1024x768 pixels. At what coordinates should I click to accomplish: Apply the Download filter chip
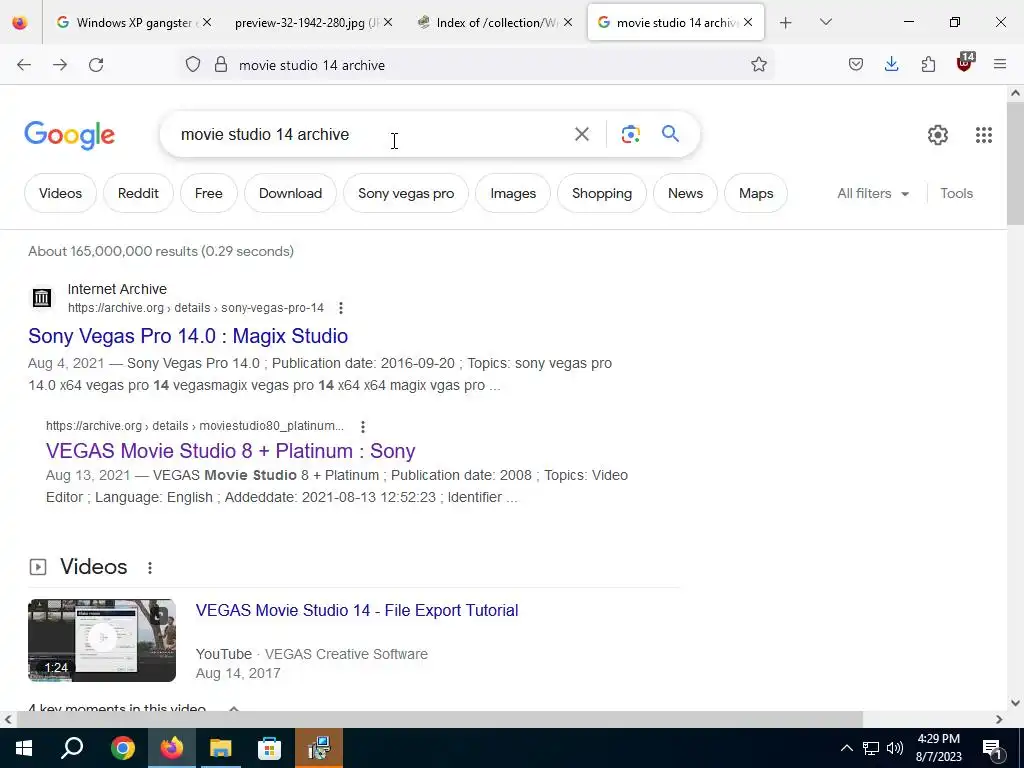[290, 193]
